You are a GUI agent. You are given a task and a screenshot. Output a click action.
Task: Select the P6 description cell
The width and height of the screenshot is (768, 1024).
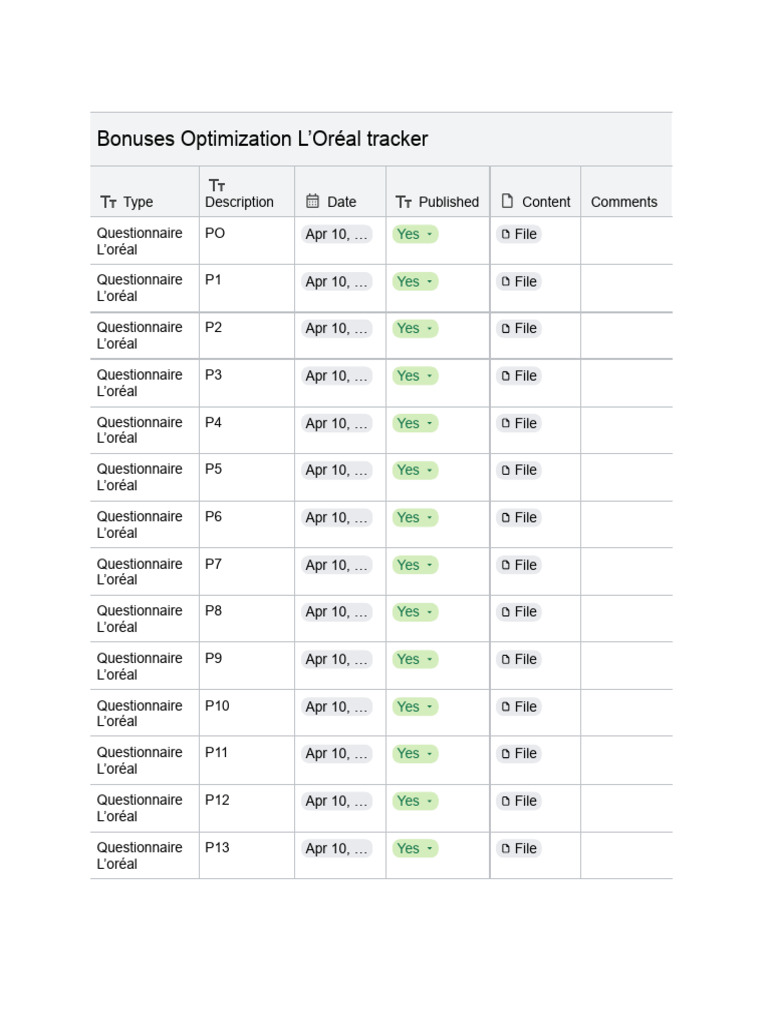click(247, 524)
